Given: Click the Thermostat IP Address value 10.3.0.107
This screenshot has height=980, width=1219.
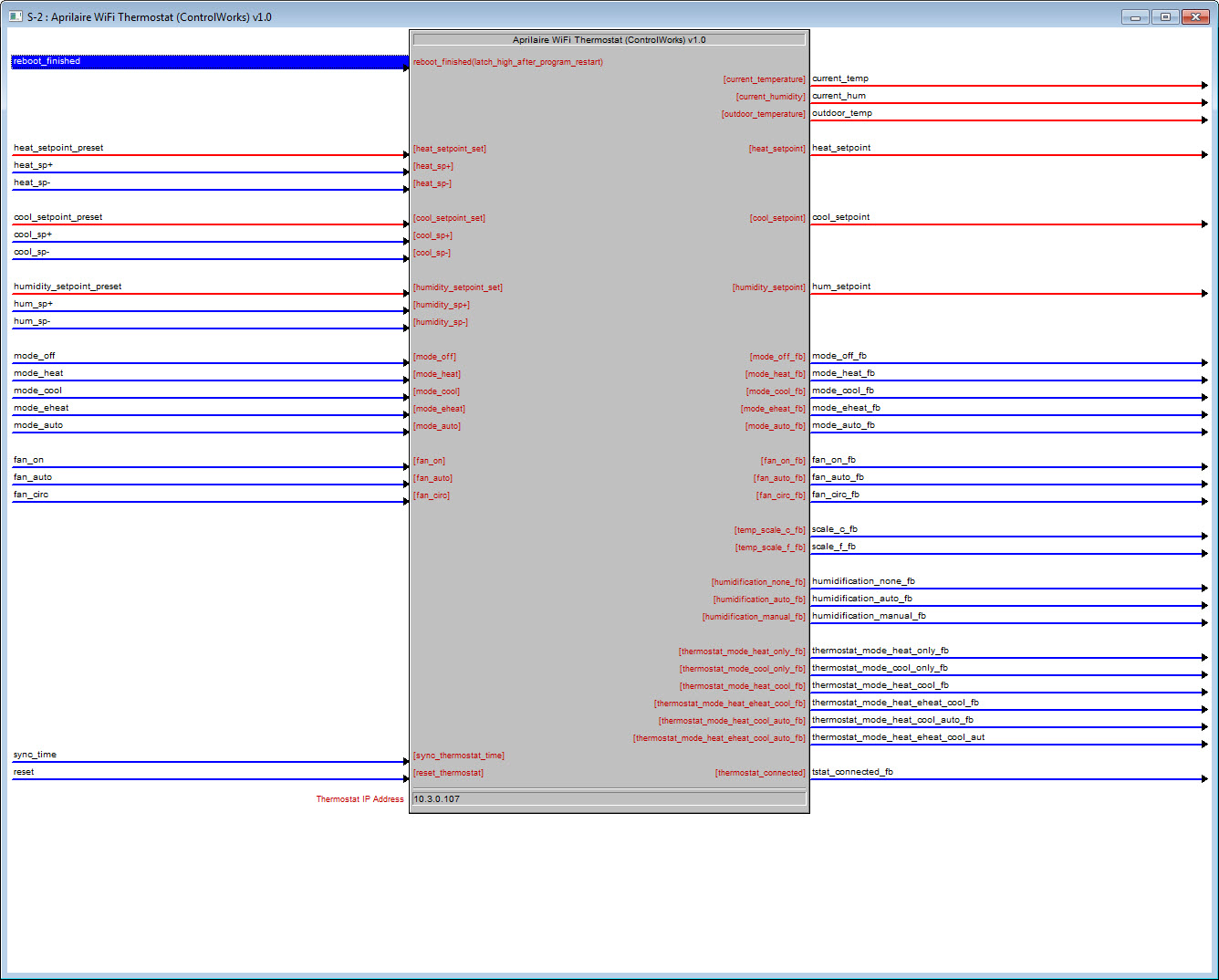Looking at the screenshot, I should coord(609,799).
